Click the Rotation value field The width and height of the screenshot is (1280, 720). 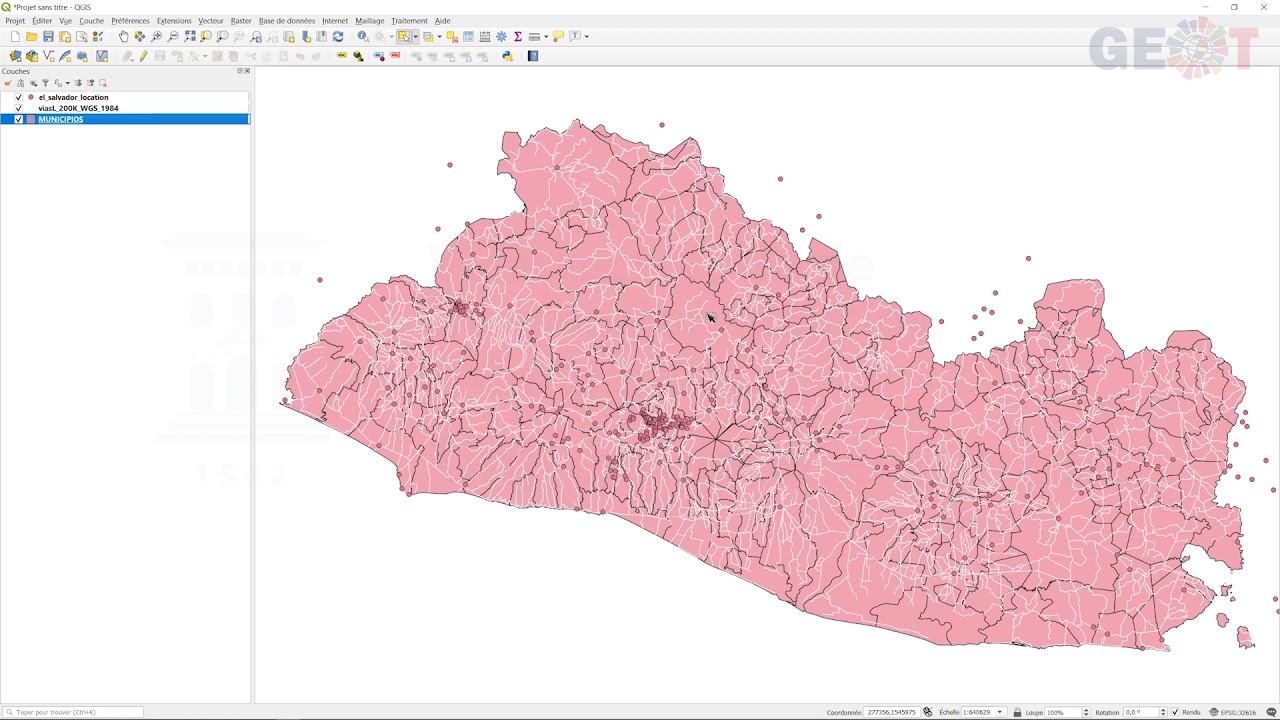pos(1141,712)
